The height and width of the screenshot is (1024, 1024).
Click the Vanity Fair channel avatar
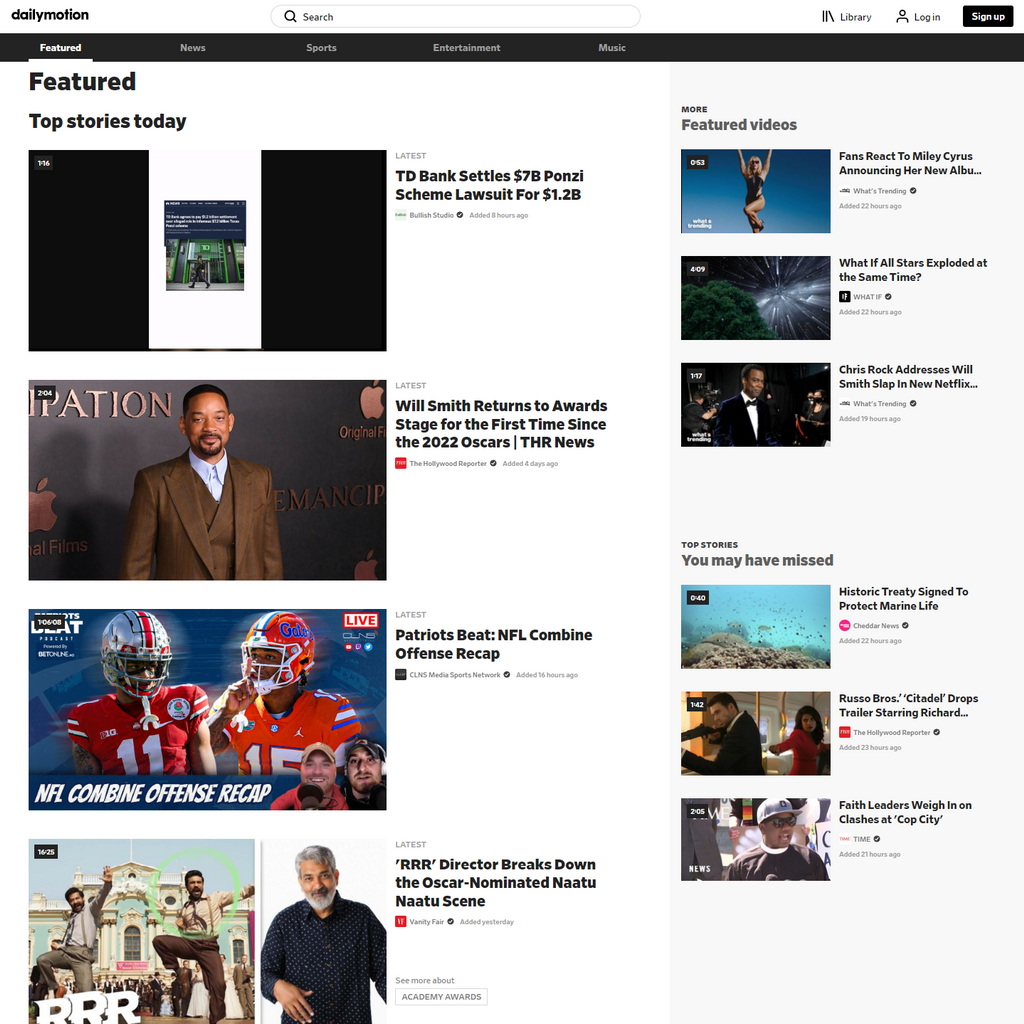400,921
